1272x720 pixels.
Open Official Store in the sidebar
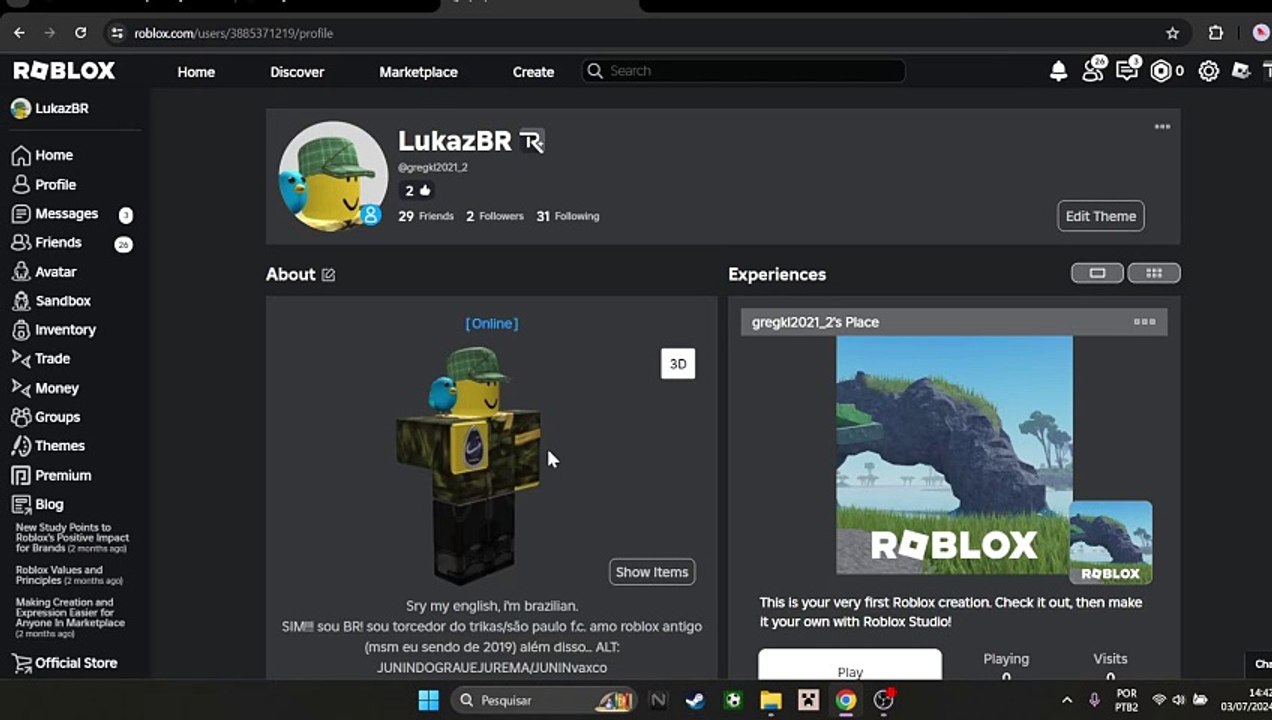[64, 663]
